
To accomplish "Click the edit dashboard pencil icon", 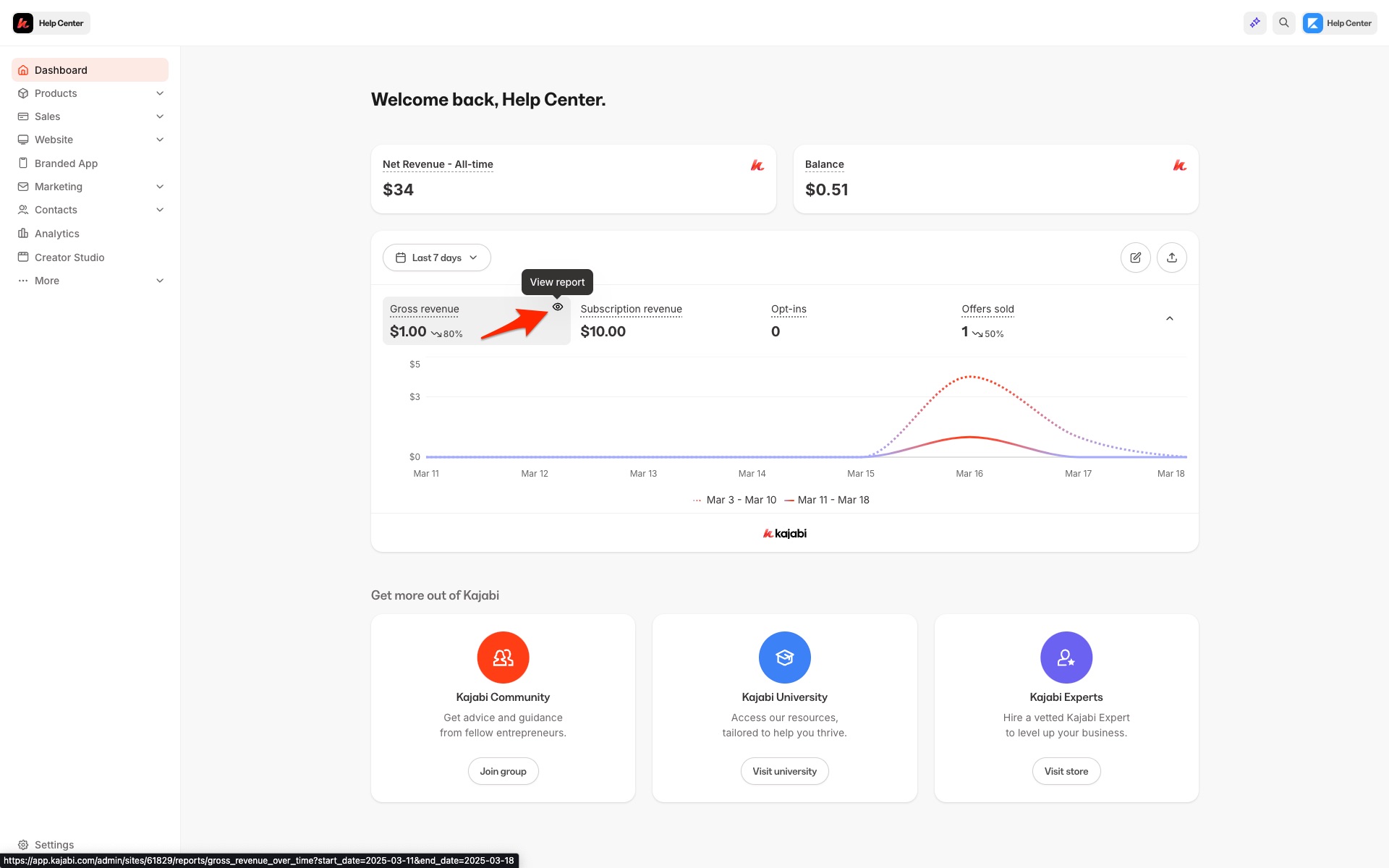I will pyautogui.click(x=1135, y=258).
